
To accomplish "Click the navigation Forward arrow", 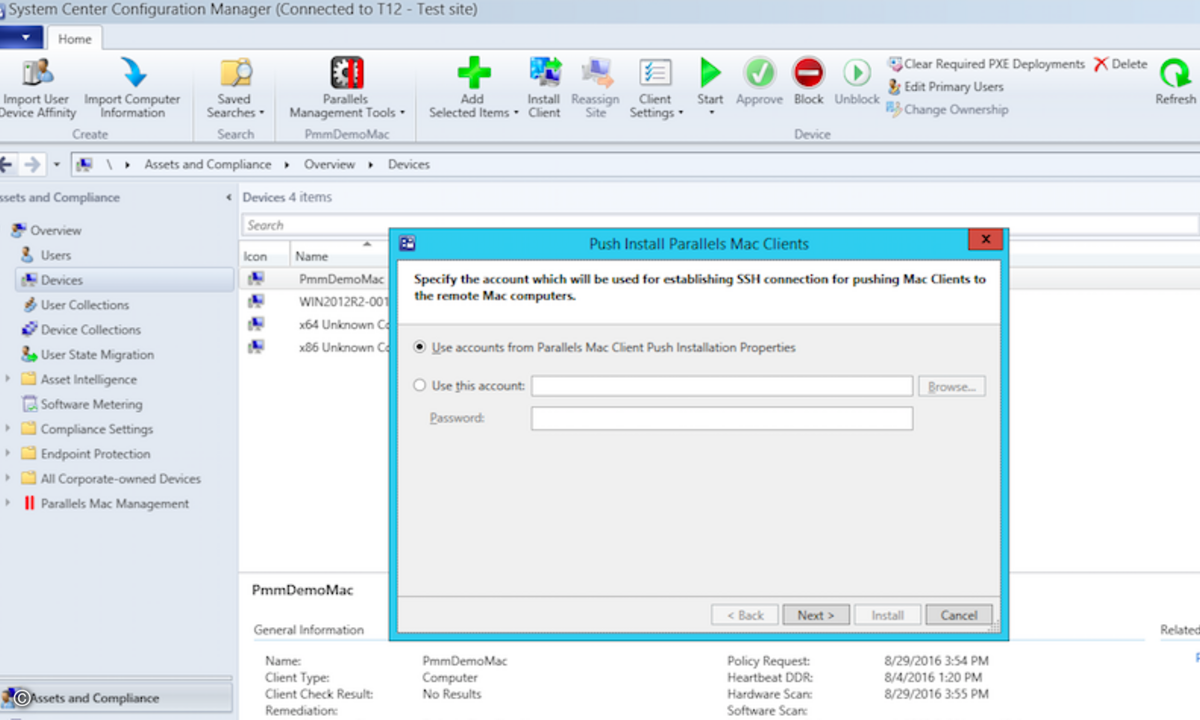I will coord(33,164).
